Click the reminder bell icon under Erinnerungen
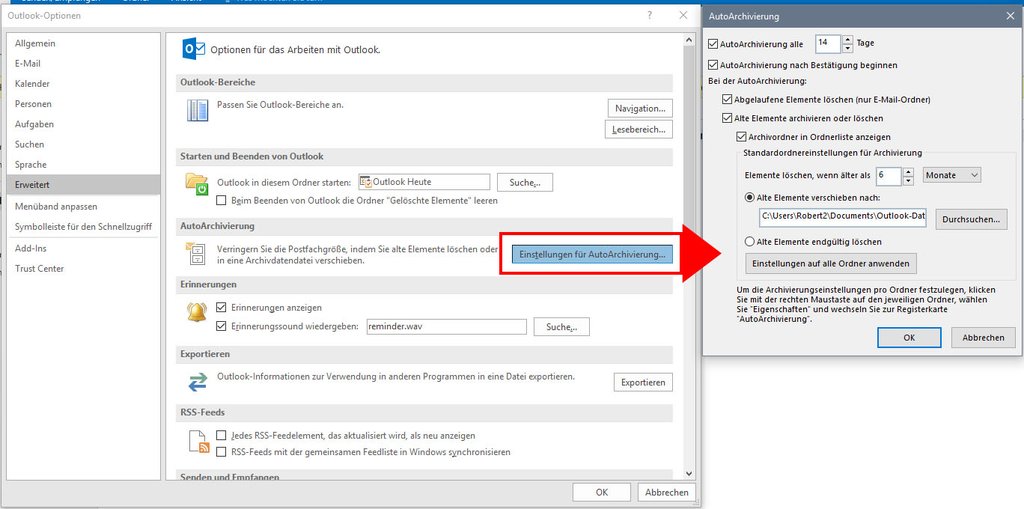Viewport: 1024px width, 509px height. (x=196, y=313)
